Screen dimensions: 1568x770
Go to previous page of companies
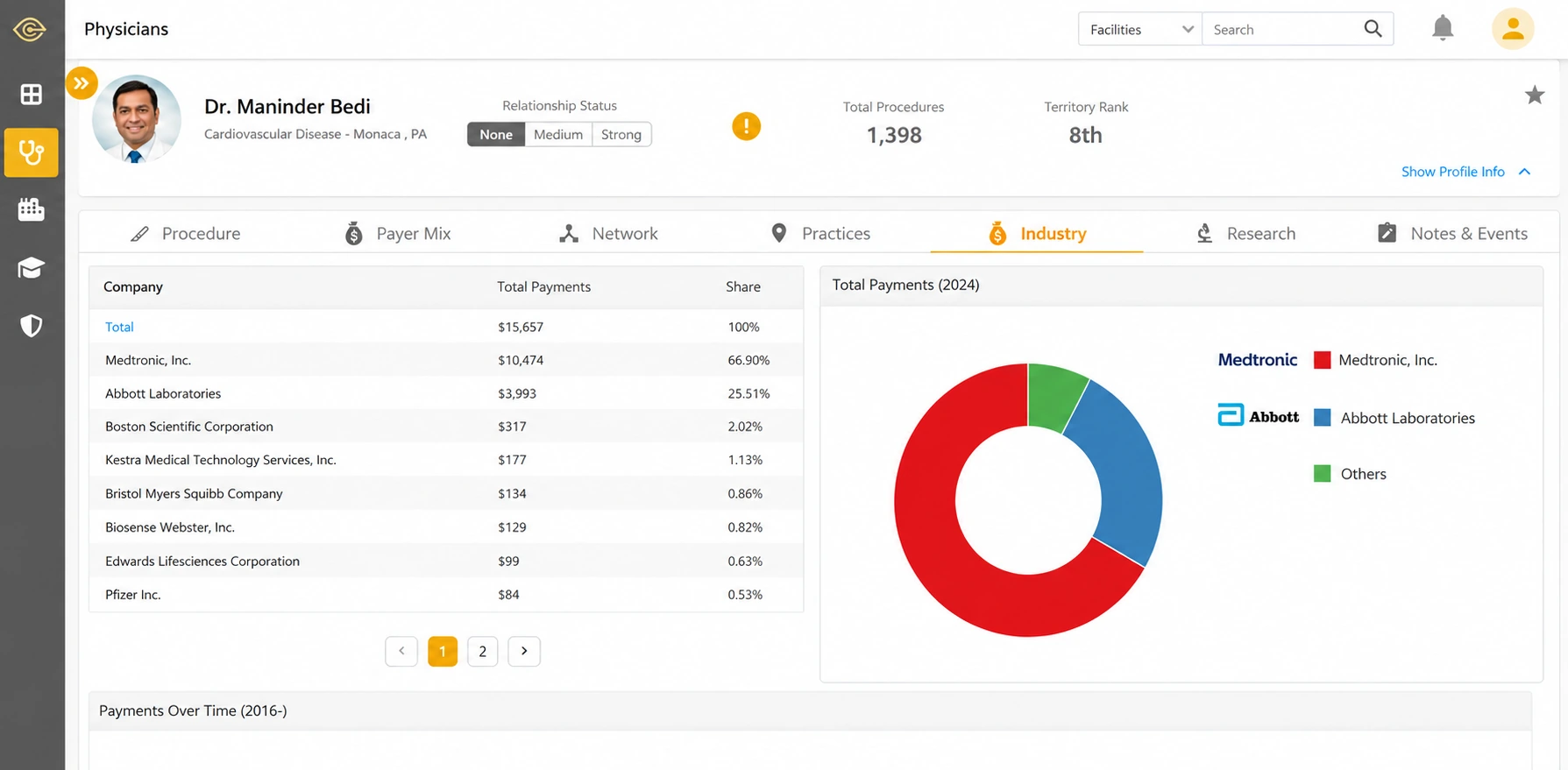click(401, 651)
